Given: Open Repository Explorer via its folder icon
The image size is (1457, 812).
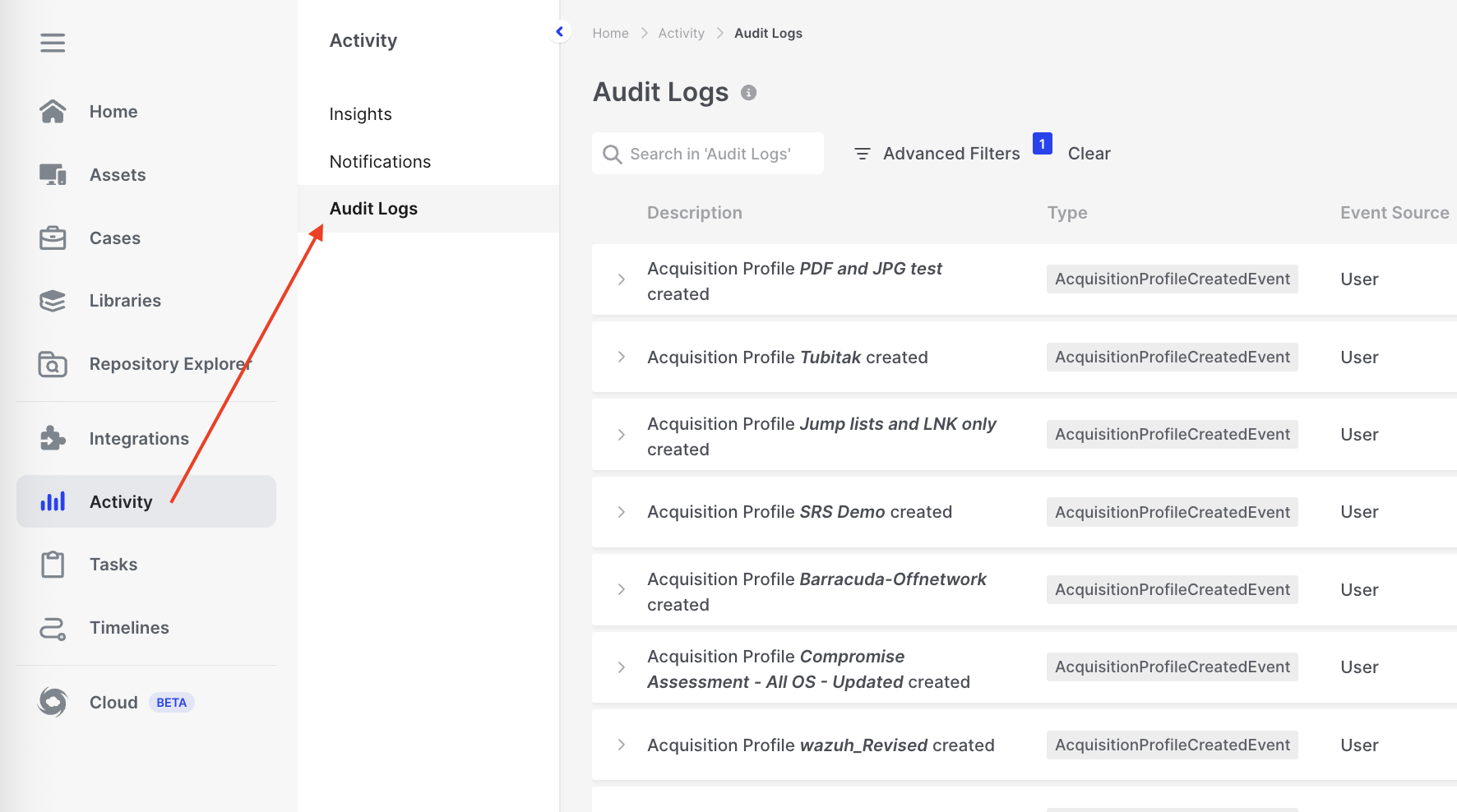Looking at the screenshot, I should click(53, 364).
